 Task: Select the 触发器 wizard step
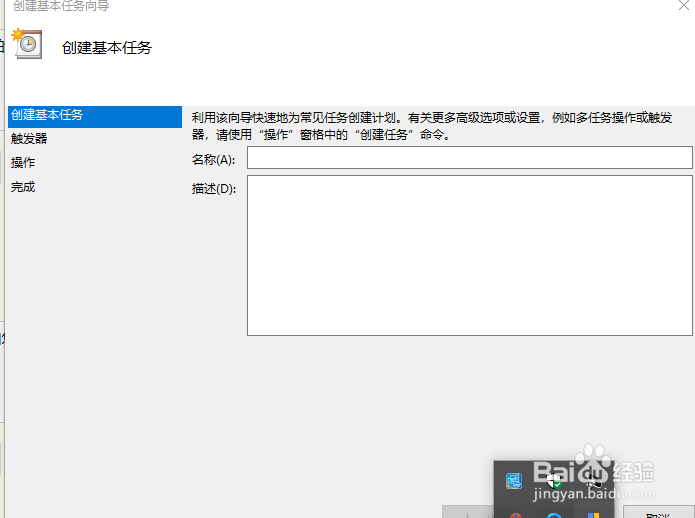29,139
